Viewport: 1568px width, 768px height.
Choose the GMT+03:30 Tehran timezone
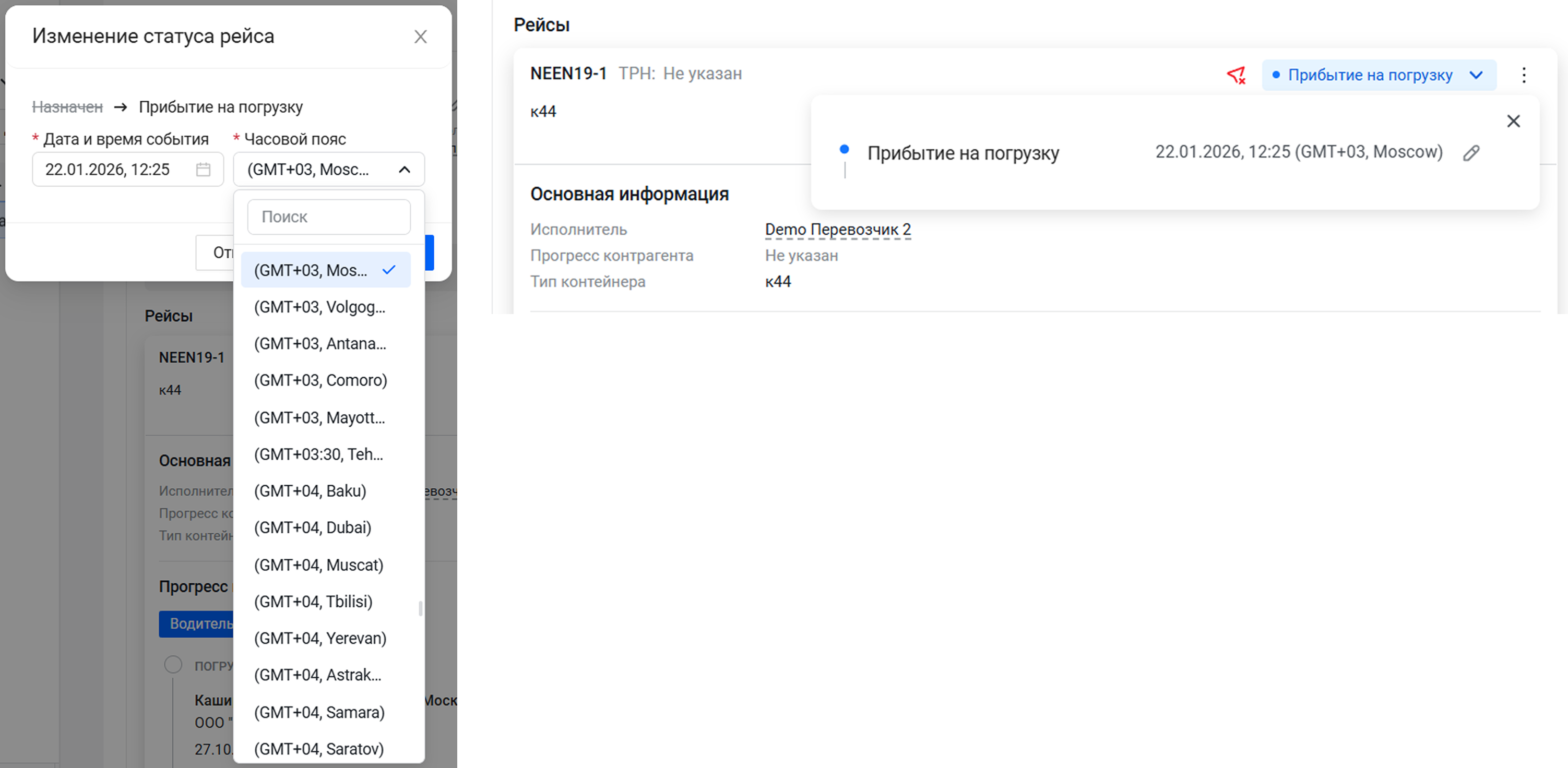point(319,454)
